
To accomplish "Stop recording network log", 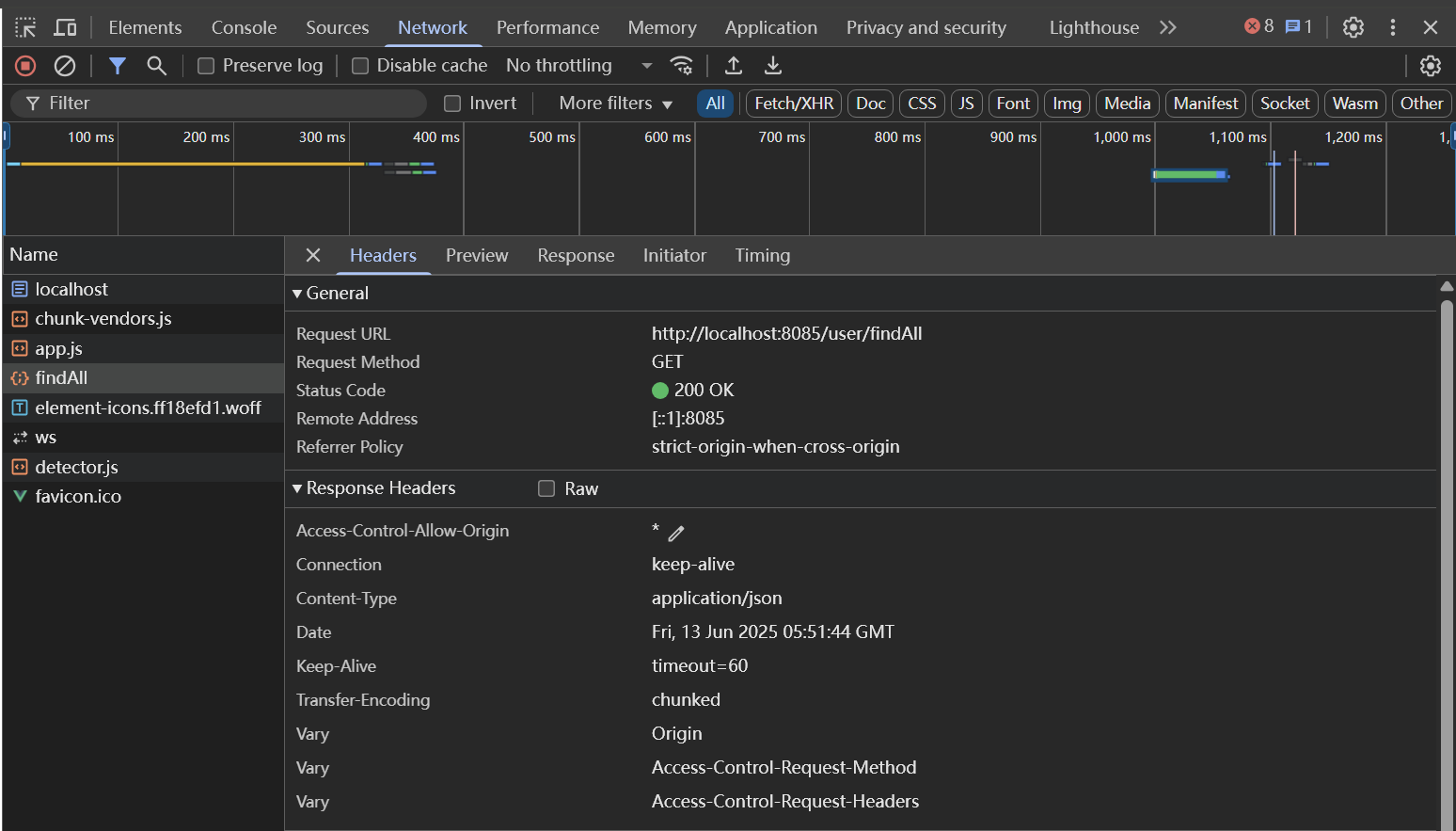I will click(x=25, y=66).
